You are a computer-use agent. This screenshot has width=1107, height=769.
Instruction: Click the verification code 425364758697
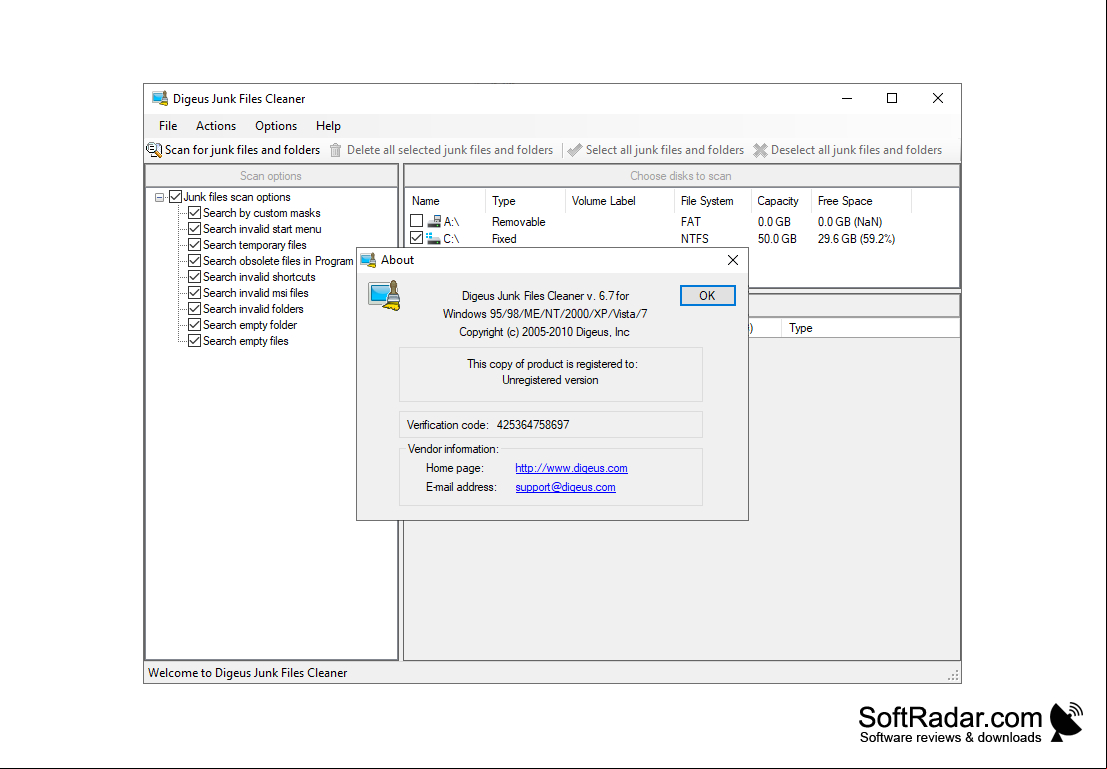[x=533, y=425]
